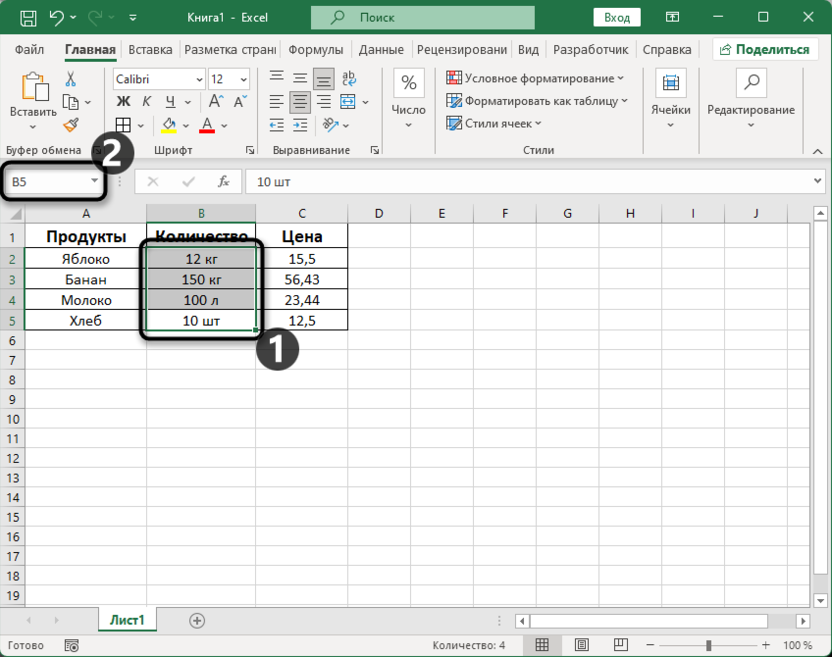832x657 pixels.
Task: Undo the last action
Action: tap(57, 18)
